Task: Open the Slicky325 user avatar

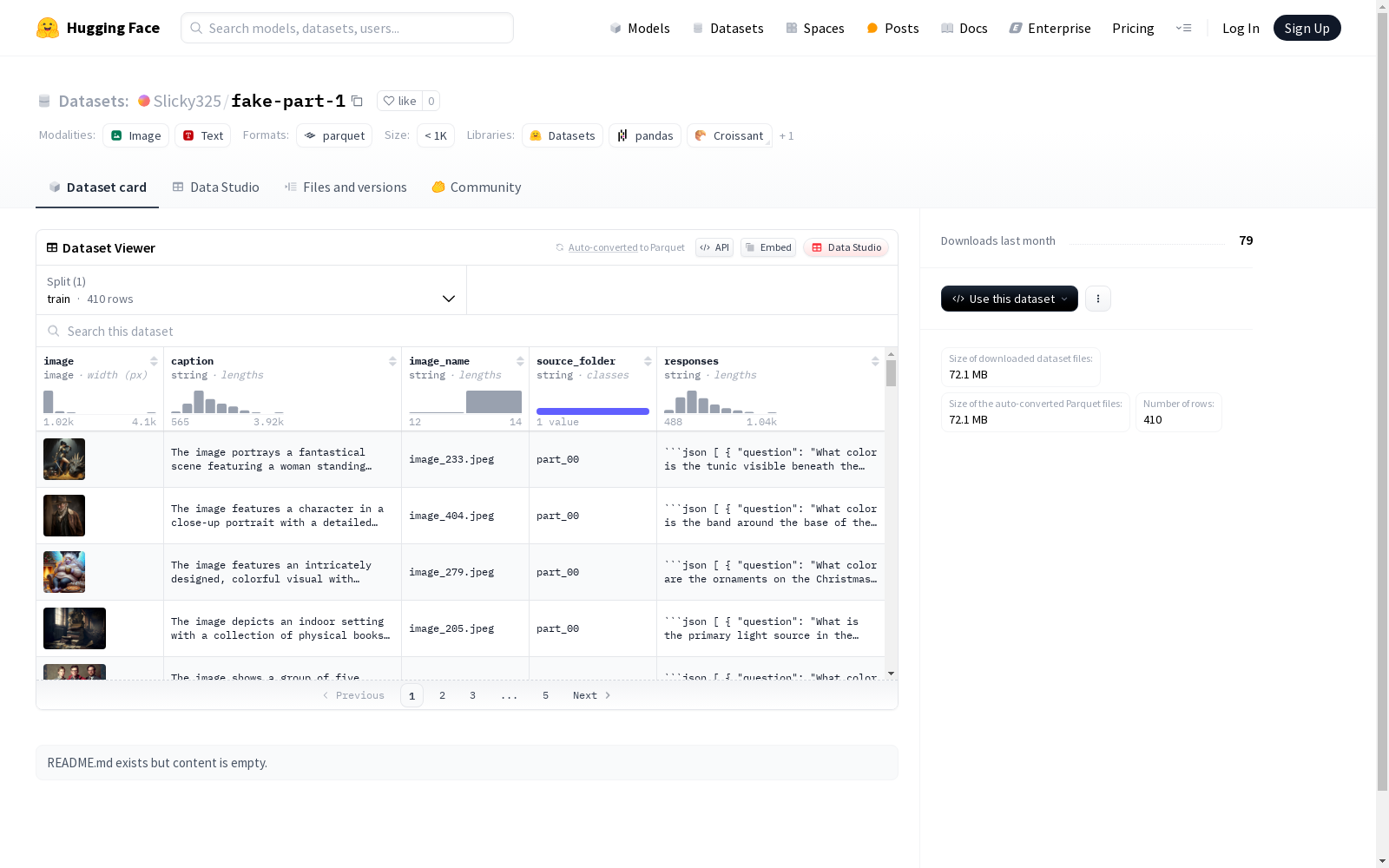Action: coord(144,101)
